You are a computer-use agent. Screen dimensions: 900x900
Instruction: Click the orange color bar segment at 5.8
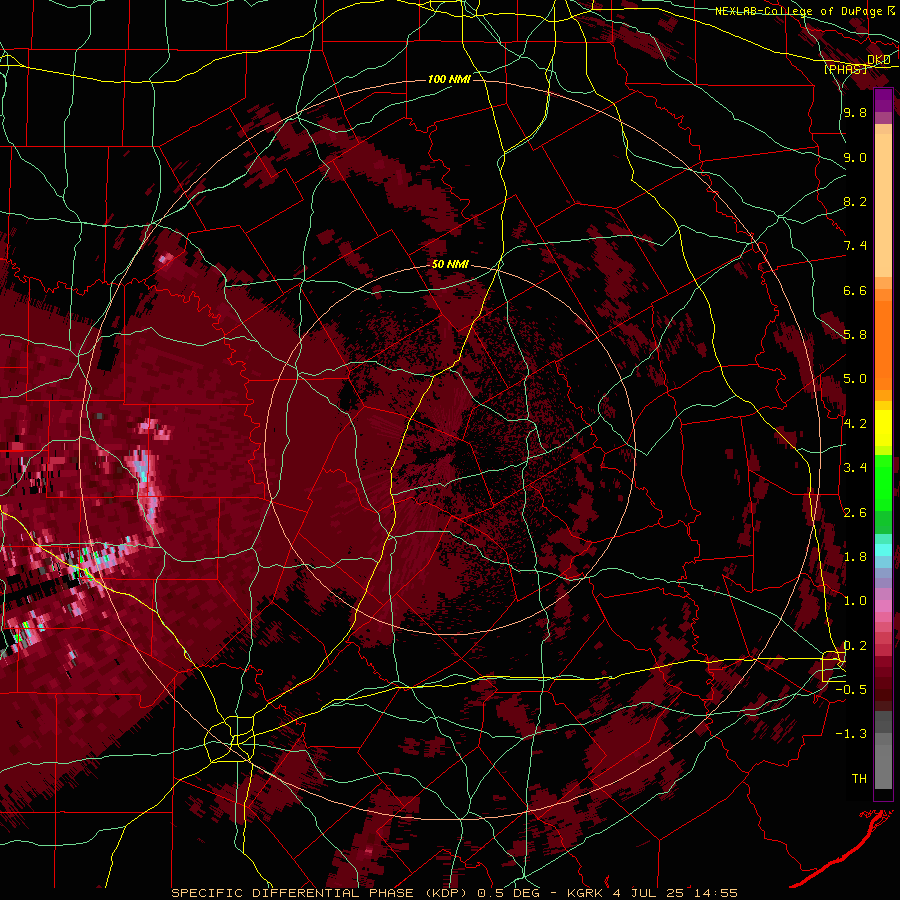(x=883, y=344)
